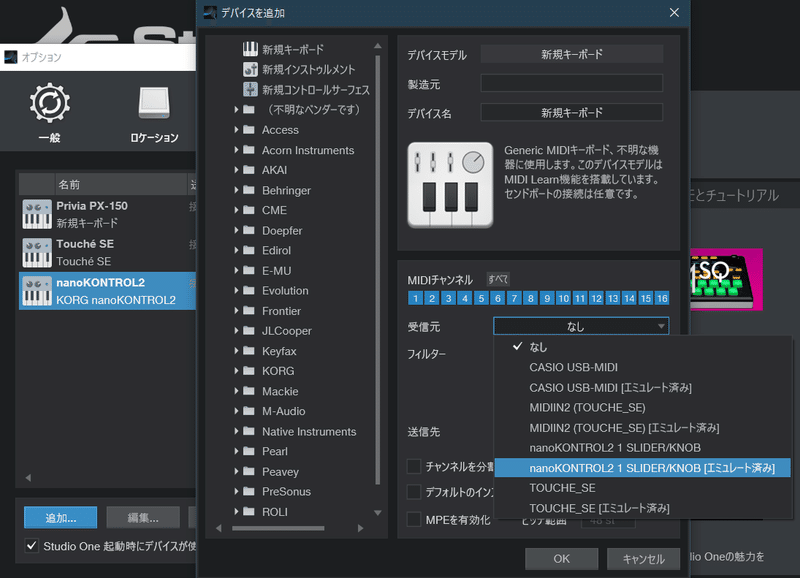Click the vendor list scroll-down arrow

coord(378,512)
